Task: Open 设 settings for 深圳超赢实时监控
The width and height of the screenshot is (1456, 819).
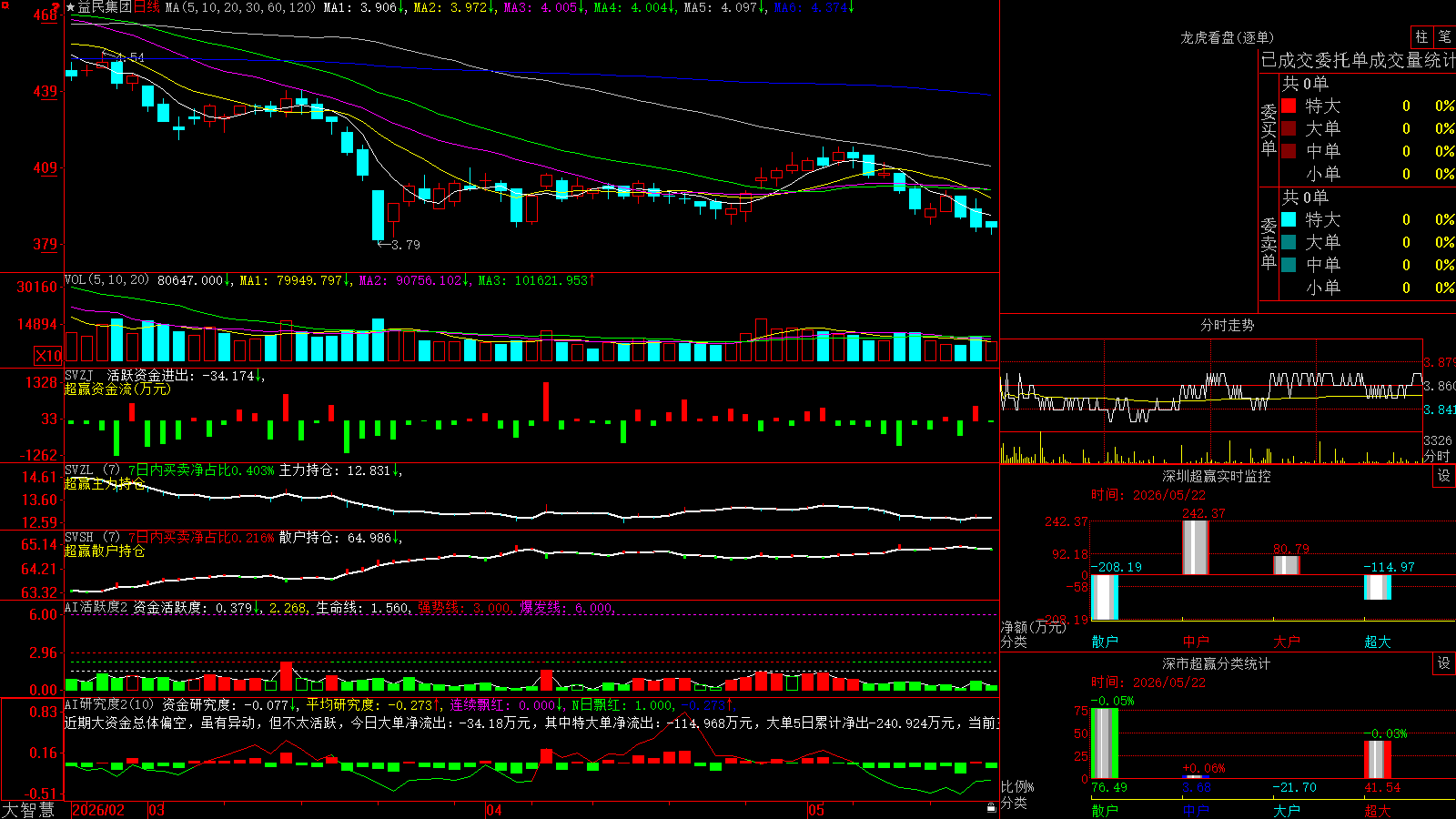Action: click(x=1444, y=476)
